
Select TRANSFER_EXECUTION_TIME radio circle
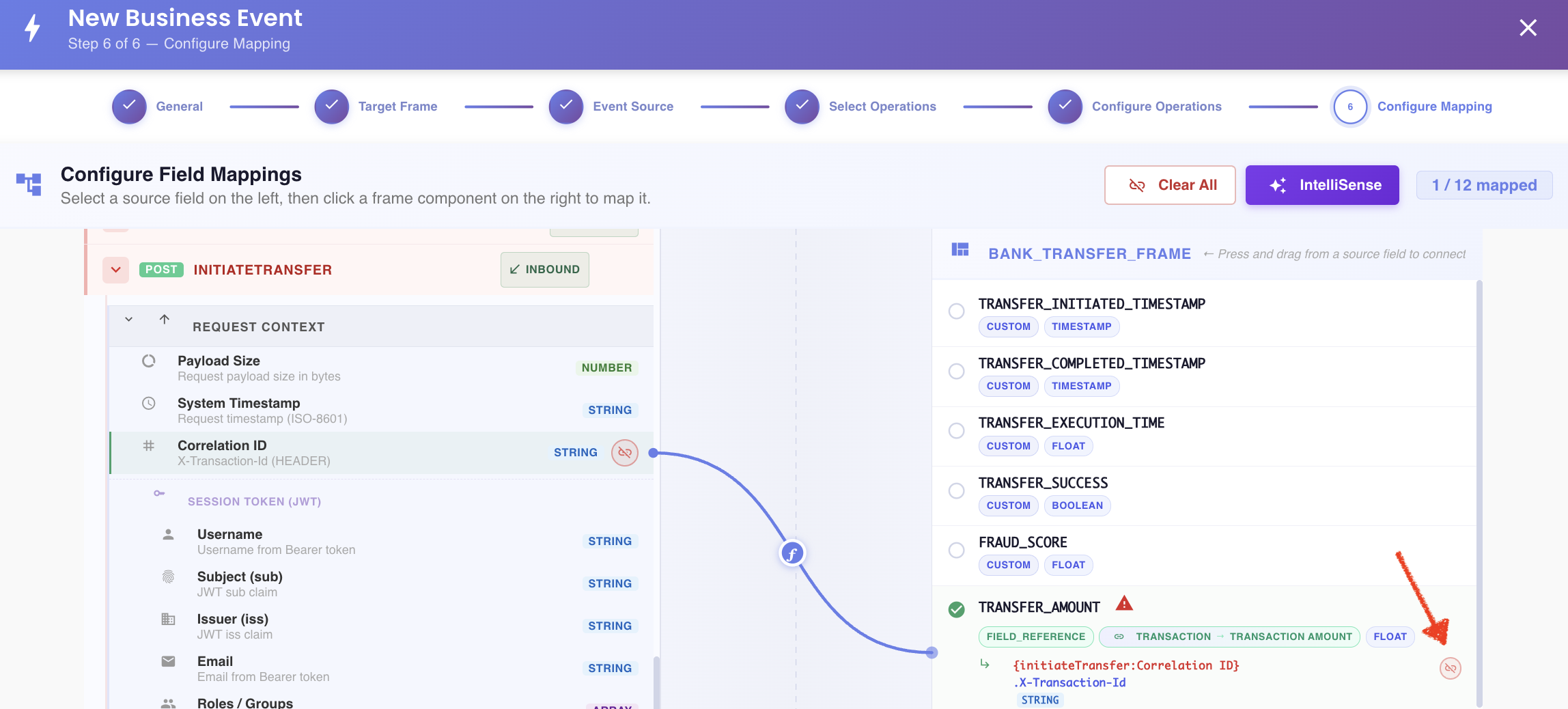click(x=956, y=430)
